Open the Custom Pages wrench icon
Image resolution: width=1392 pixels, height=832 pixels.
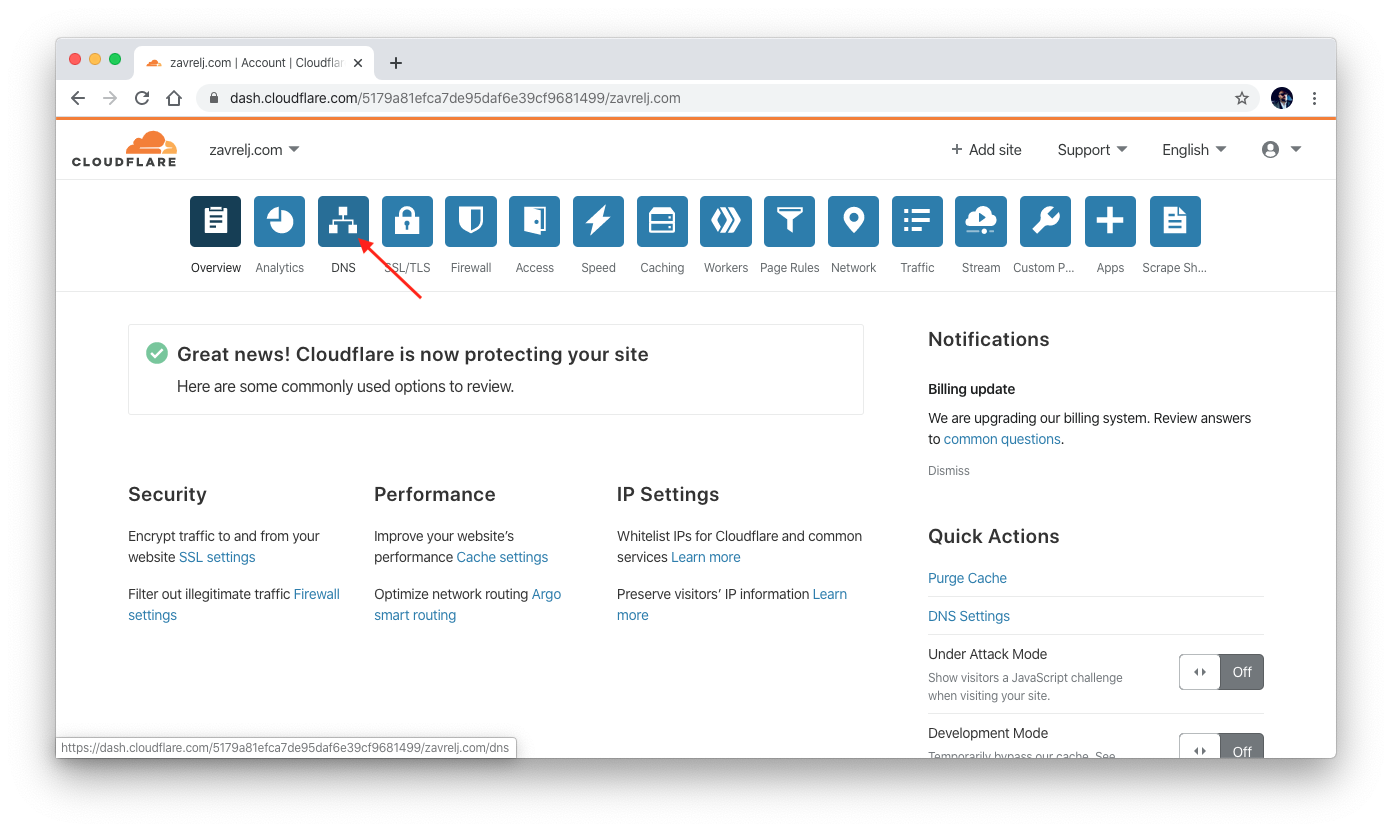(1045, 221)
